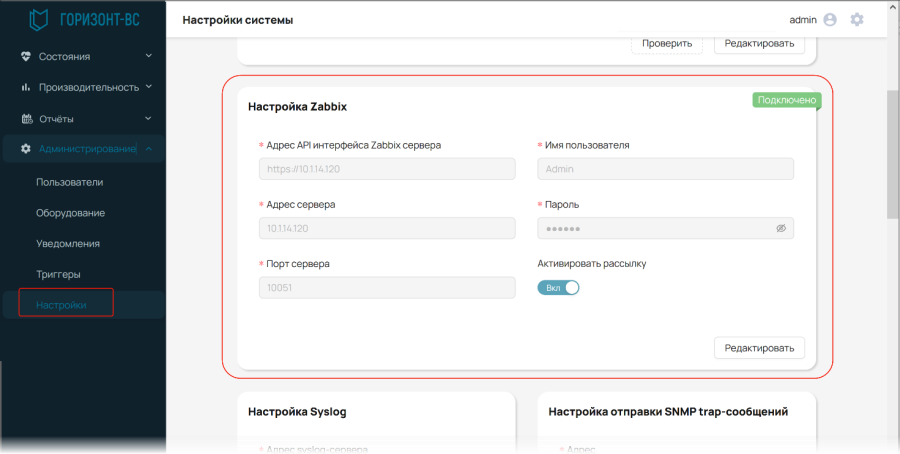Click the page vertical scrollbar thumb
Viewport: 900px width, 454px height.
[x=893, y=154]
